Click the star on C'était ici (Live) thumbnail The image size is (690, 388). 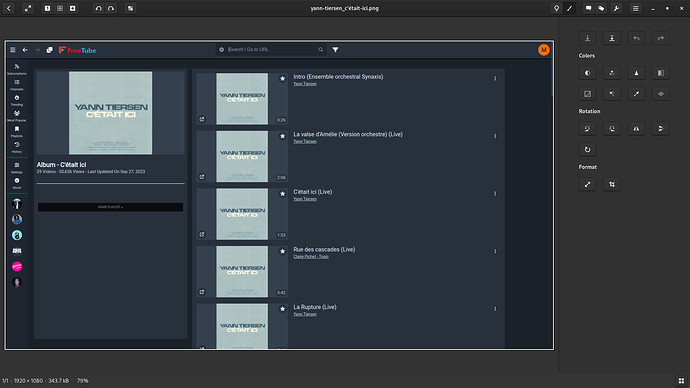click(x=283, y=194)
